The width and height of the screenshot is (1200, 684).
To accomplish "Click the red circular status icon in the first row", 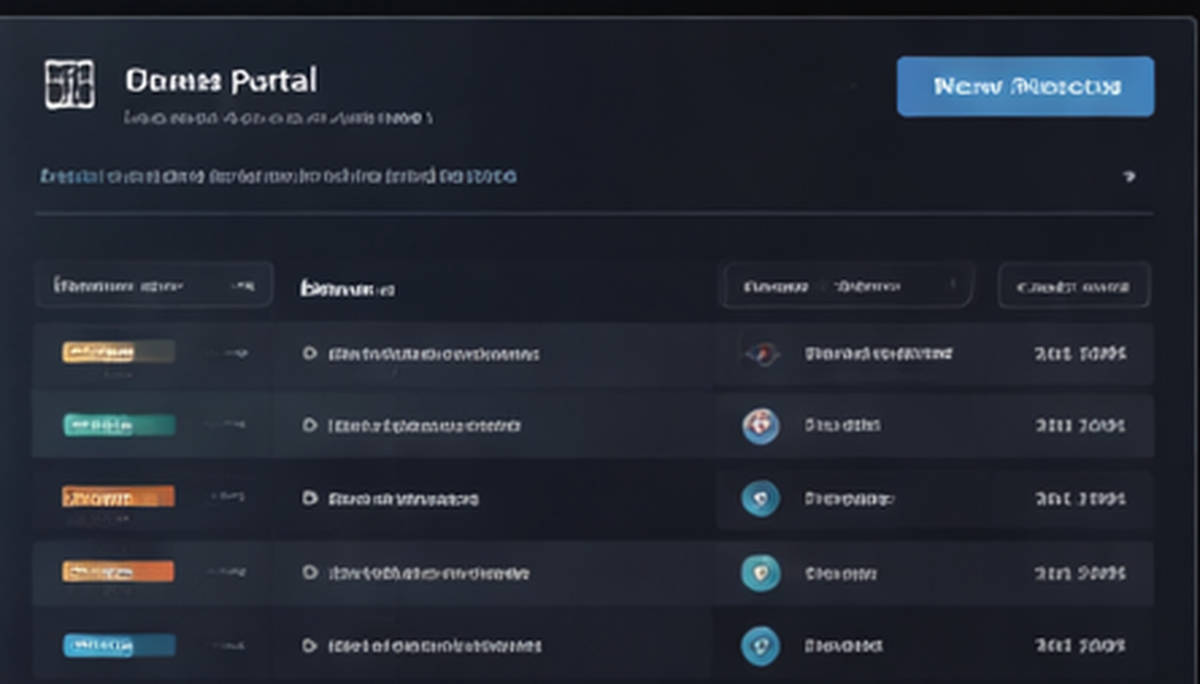I will click(760, 354).
